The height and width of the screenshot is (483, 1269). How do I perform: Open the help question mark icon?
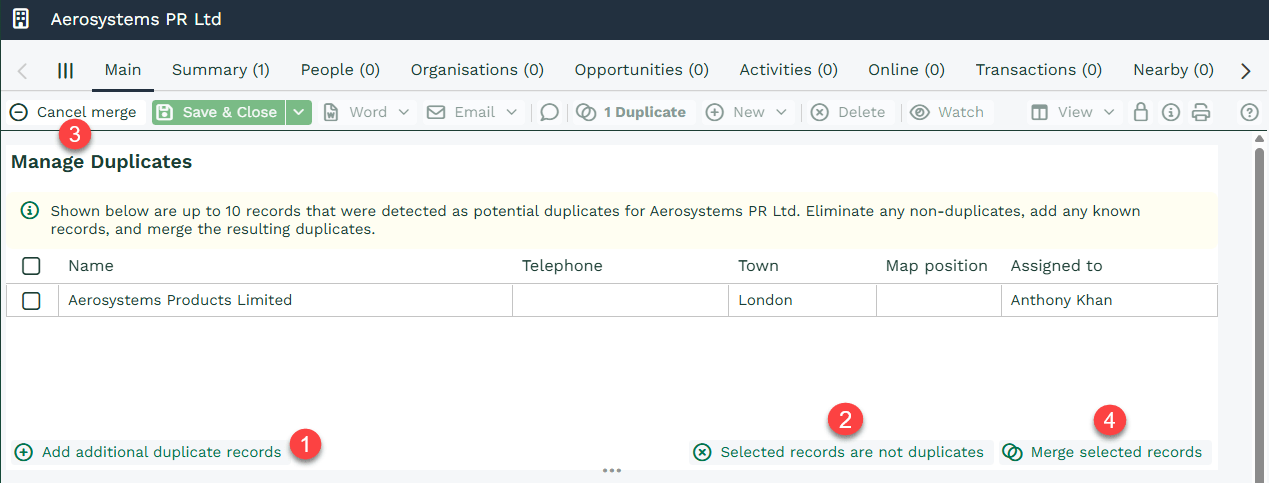coord(1249,112)
